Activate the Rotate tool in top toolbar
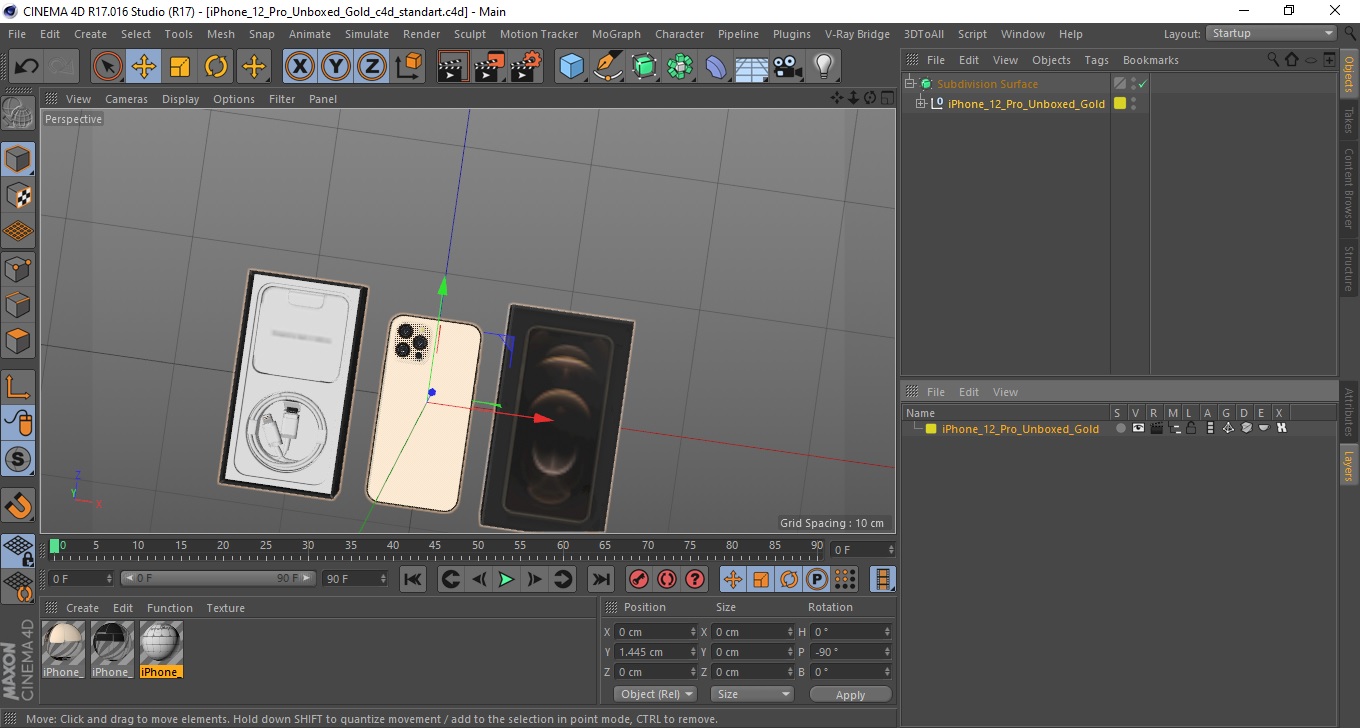The height and width of the screenshot is (728, 1360). [x=216, y=67]
